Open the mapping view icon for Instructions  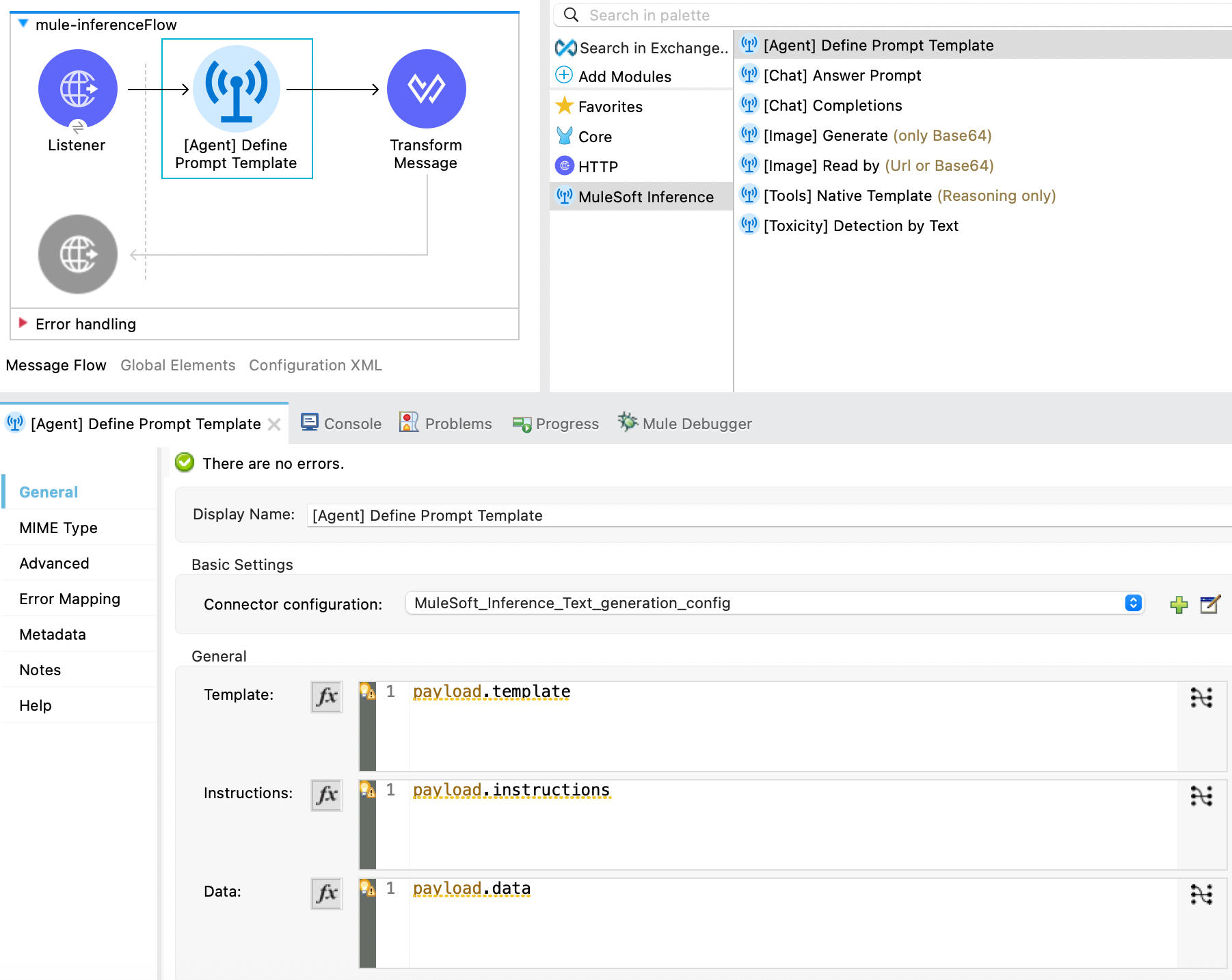tap(1201, 795)
